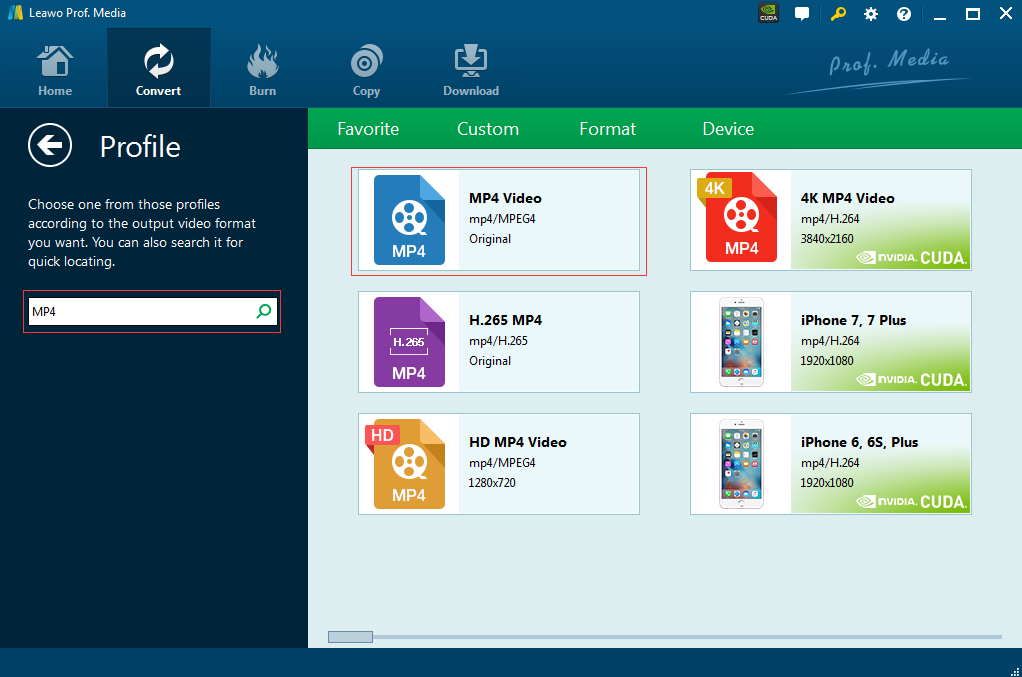Open the Download module
This screenshot has width=1022, height=677.
tap(471, 69)
